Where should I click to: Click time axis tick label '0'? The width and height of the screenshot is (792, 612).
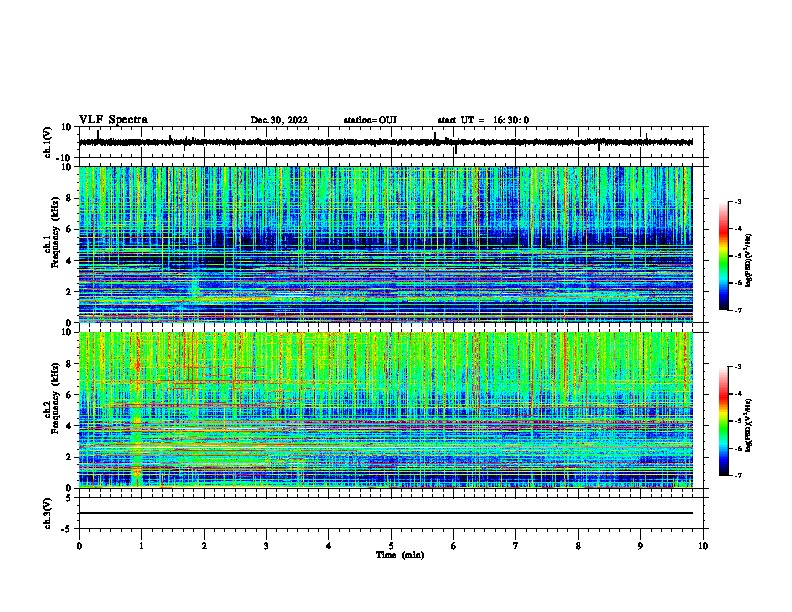pos(79,546)
